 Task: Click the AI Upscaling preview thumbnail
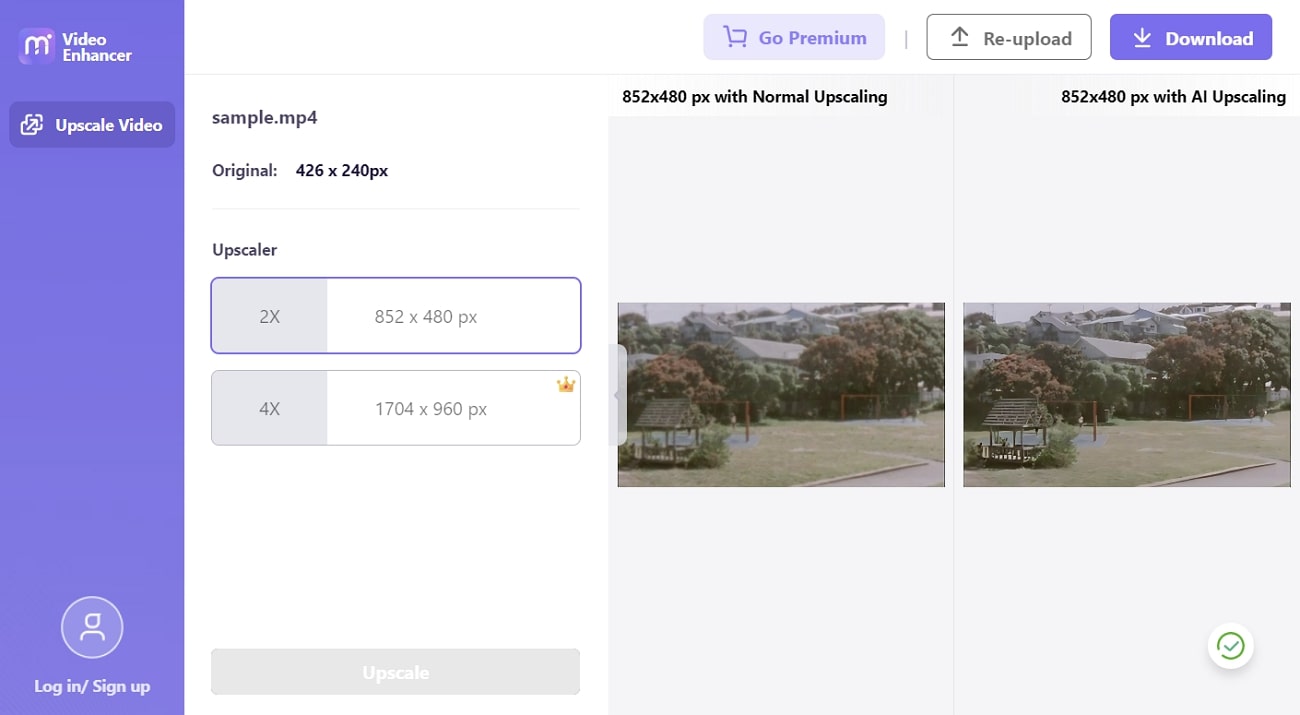click(x=1126, y=394)
